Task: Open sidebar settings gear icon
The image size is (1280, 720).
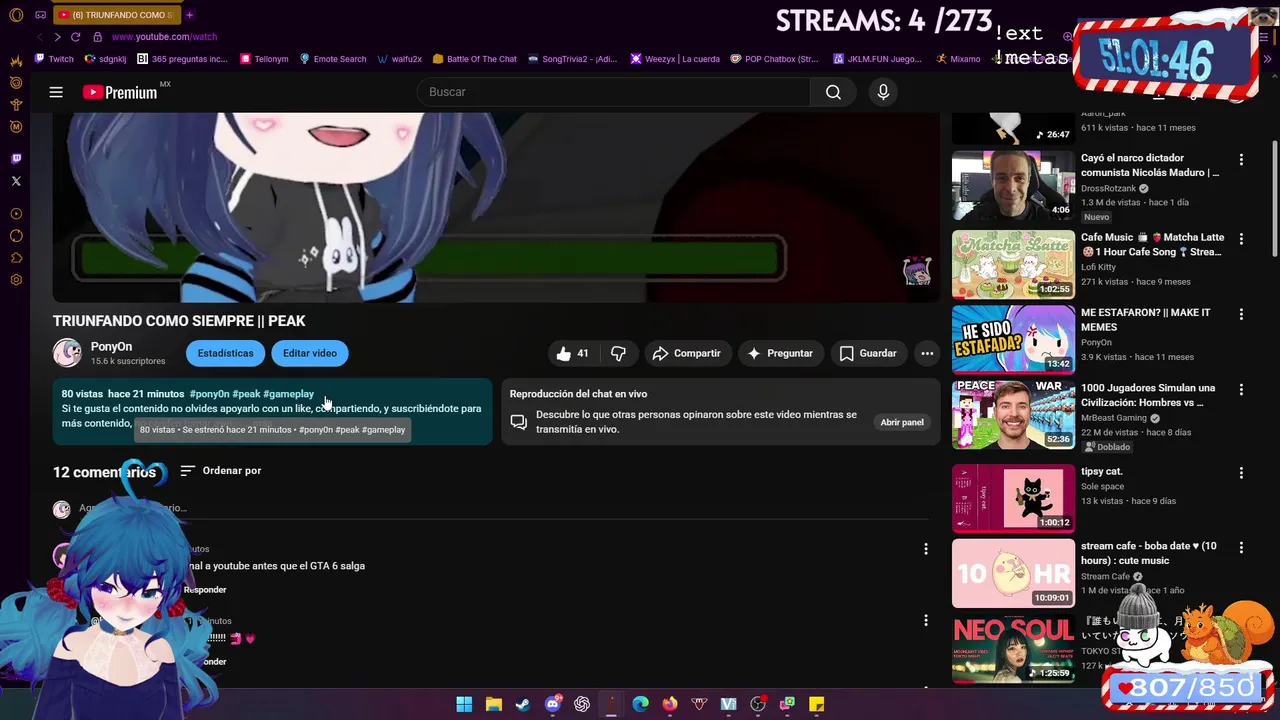Action: coord(16,280)
